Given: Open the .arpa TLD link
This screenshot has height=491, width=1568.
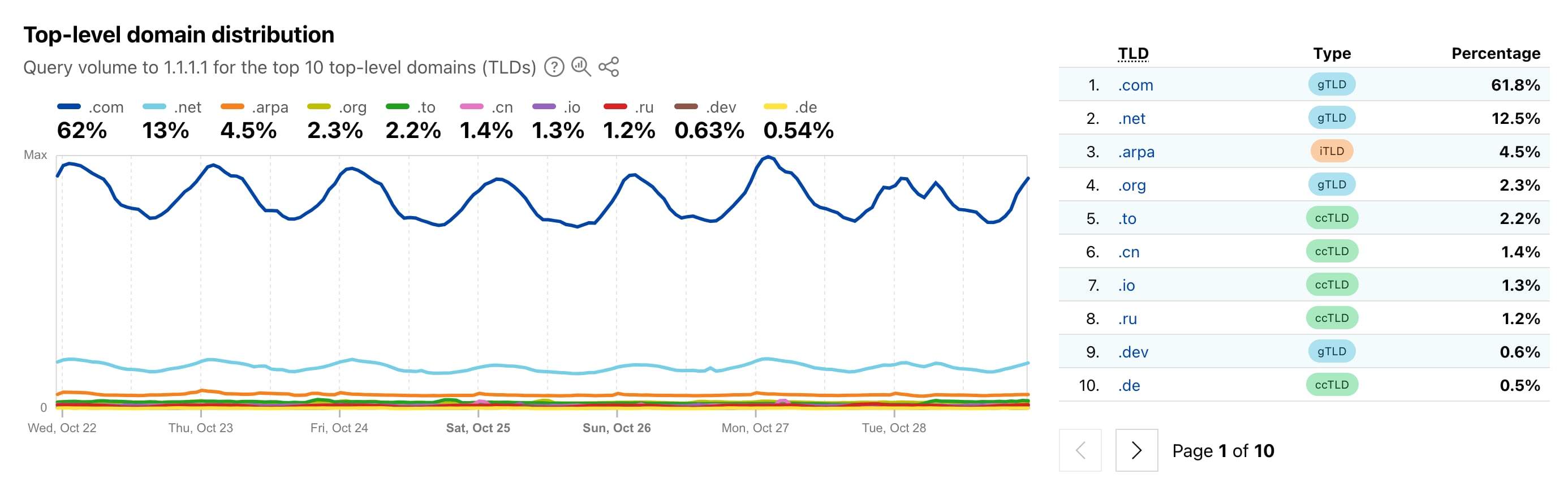Looking at the screenshot, I should [x=1136, y=152].
